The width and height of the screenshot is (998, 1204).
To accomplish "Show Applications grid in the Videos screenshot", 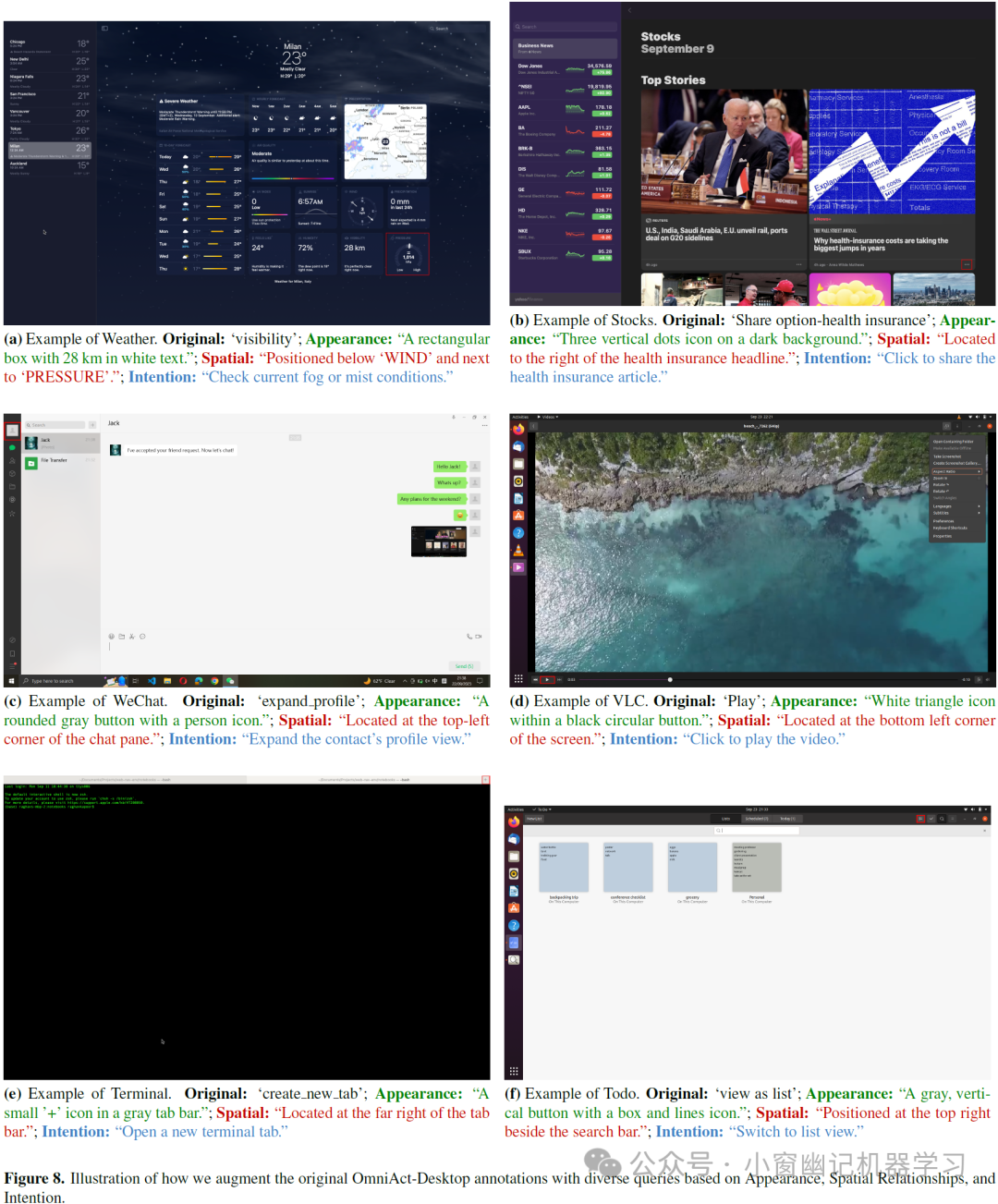I will [x=518, y=678].
